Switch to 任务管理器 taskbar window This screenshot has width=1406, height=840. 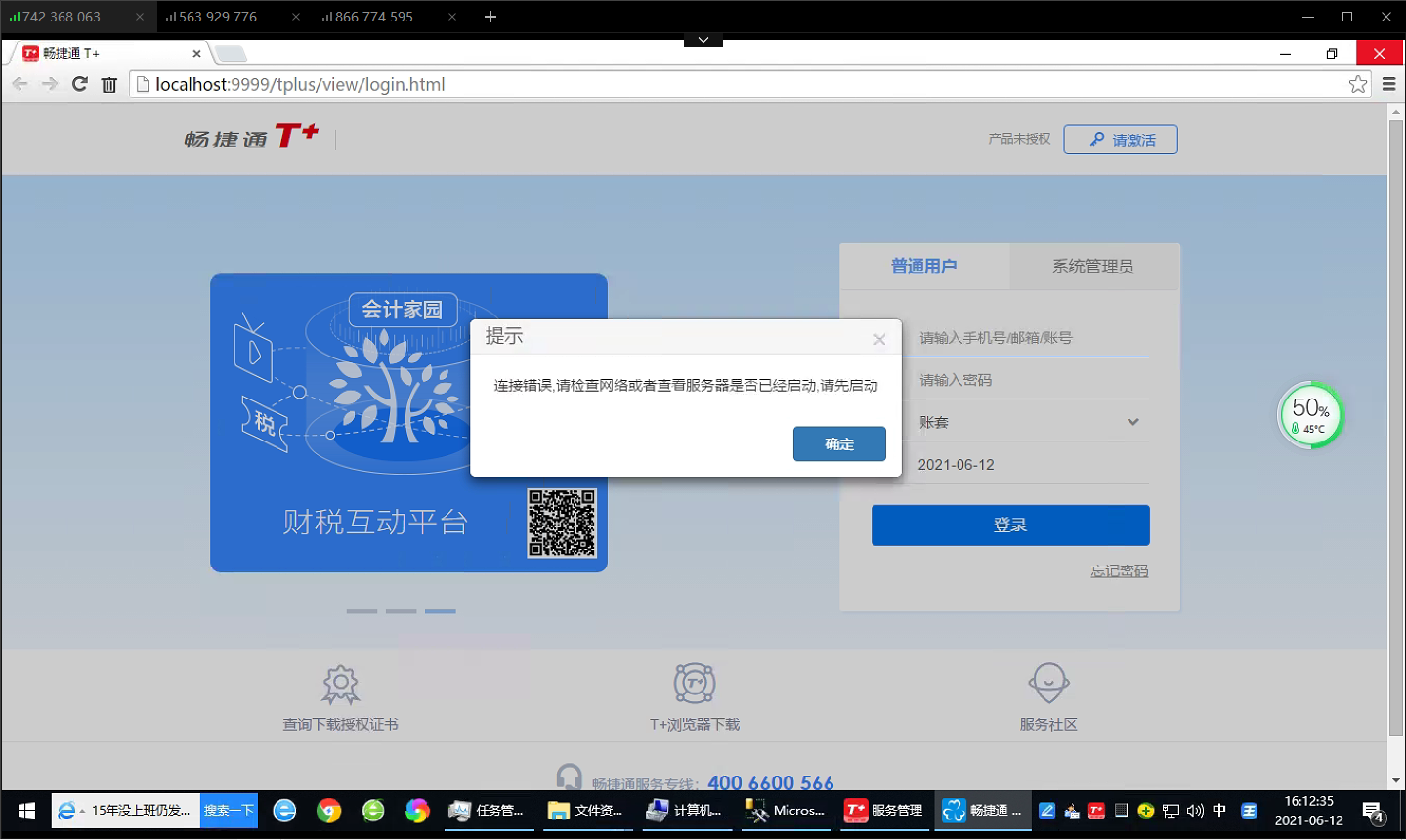coord(489,811)
